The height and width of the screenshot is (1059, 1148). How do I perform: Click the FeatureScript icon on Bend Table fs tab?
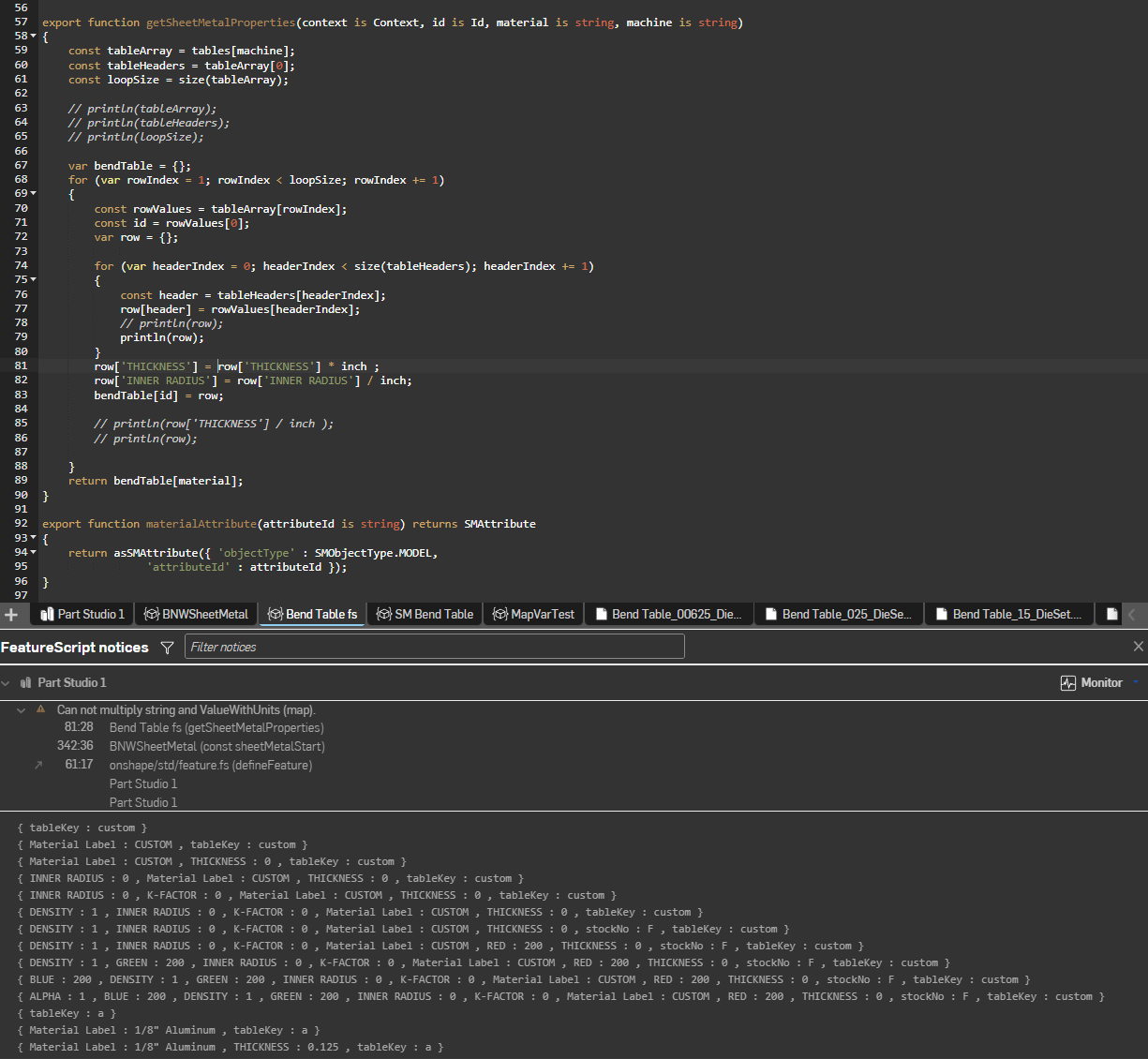276,615
